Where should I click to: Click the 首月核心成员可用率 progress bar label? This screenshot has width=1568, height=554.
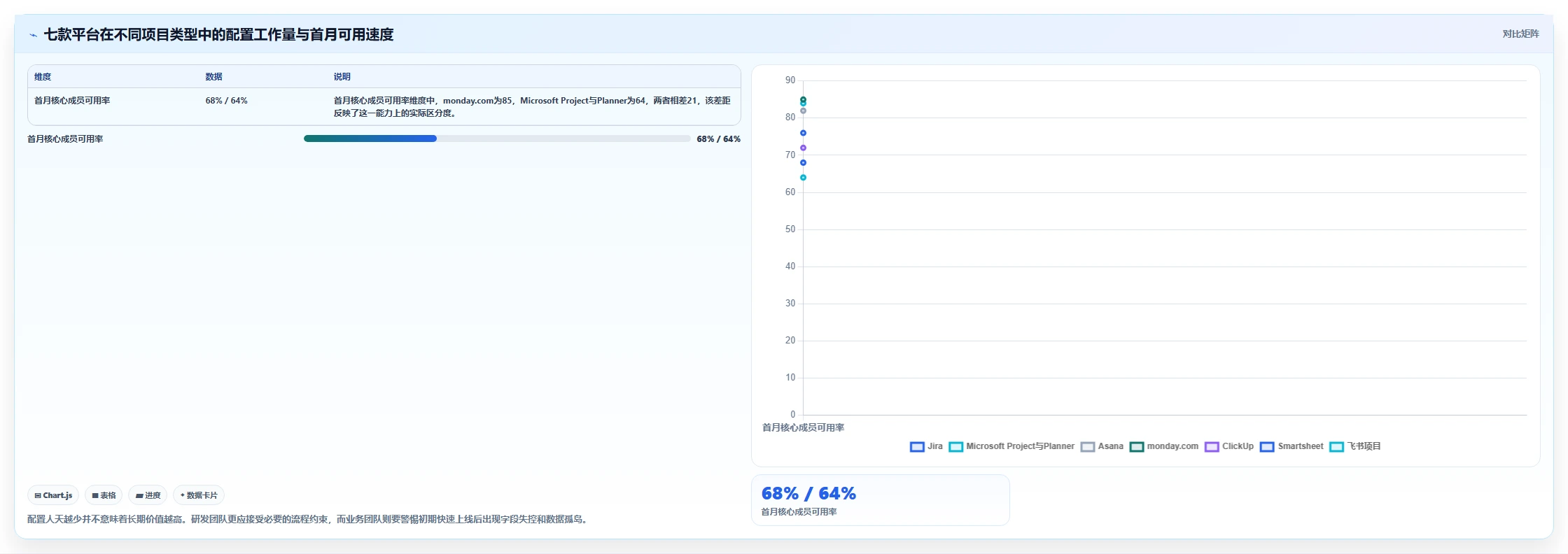coord(65,139)
